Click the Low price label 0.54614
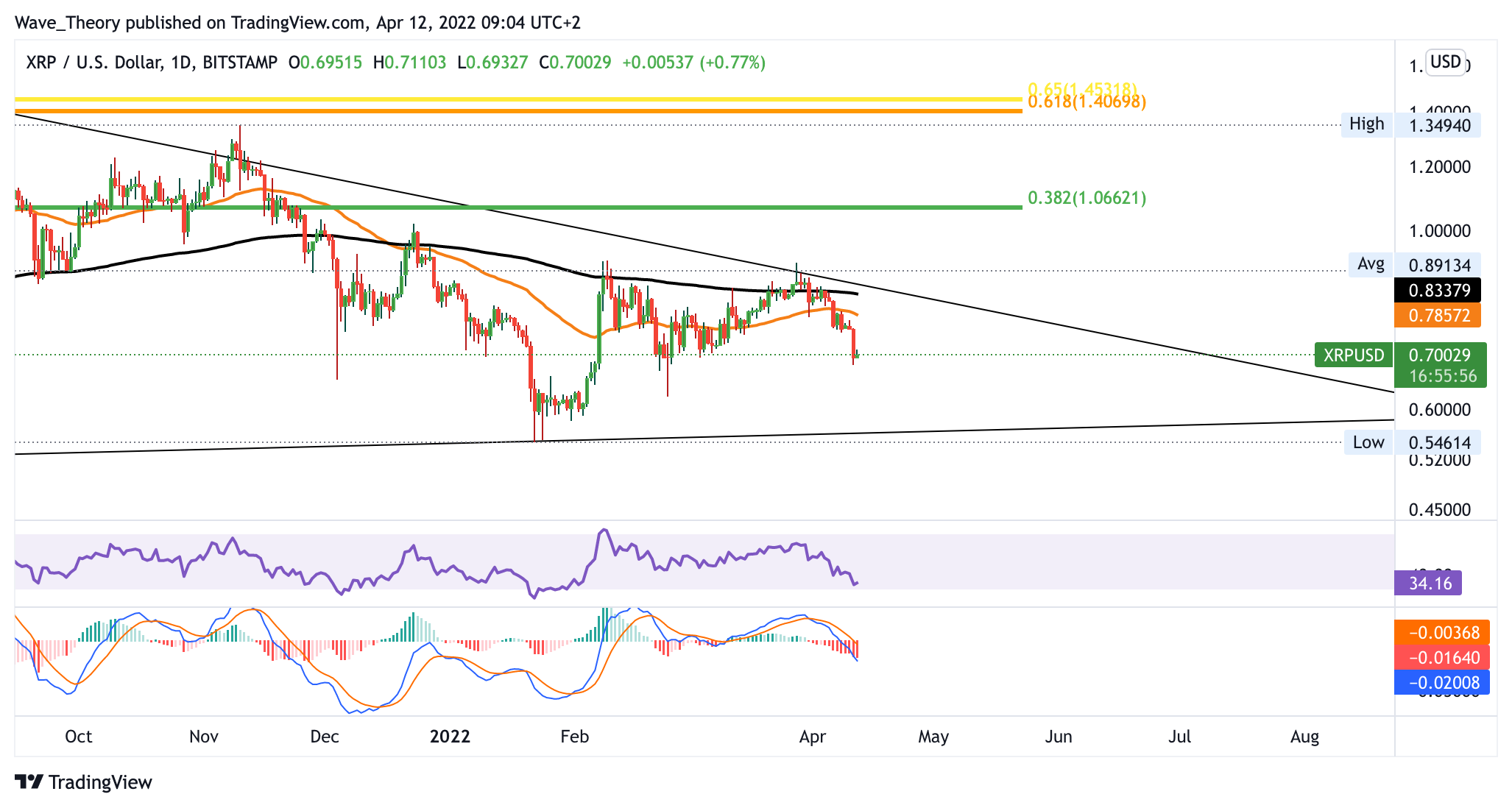This screenshot has height=808, width=1512. click(1439, 442)
